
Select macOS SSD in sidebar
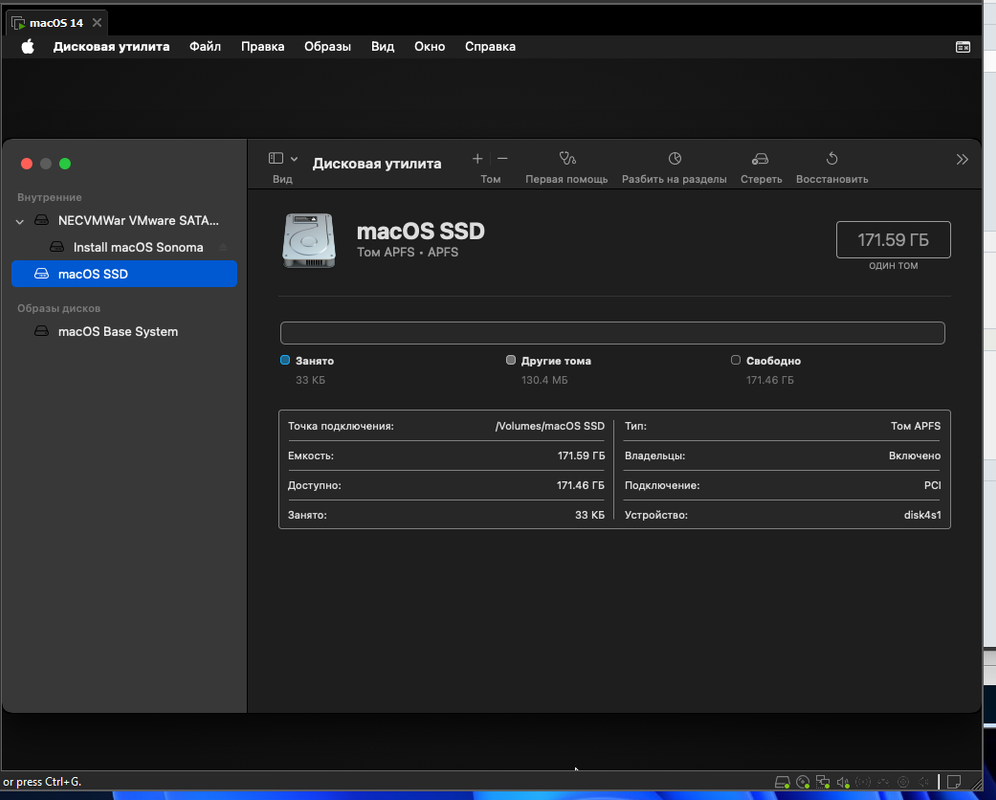coord(124,274)
